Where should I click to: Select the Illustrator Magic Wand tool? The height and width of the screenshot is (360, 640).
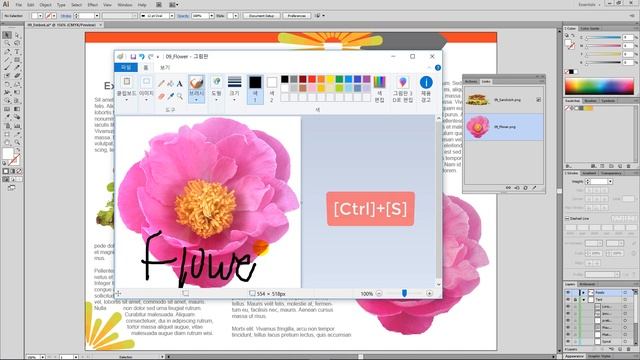(x=7, y=44)
